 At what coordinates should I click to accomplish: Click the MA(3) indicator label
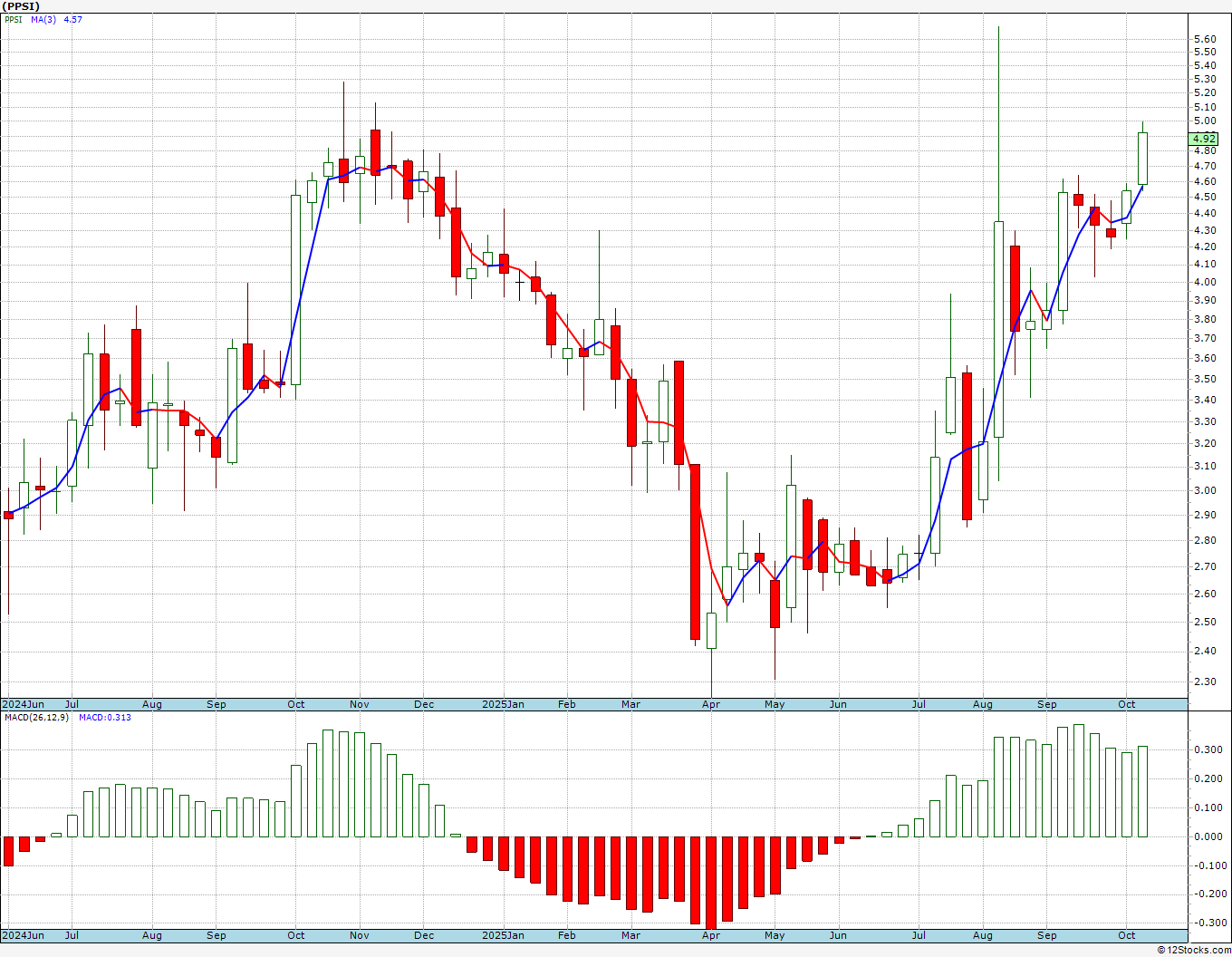(x=43, y=19)
